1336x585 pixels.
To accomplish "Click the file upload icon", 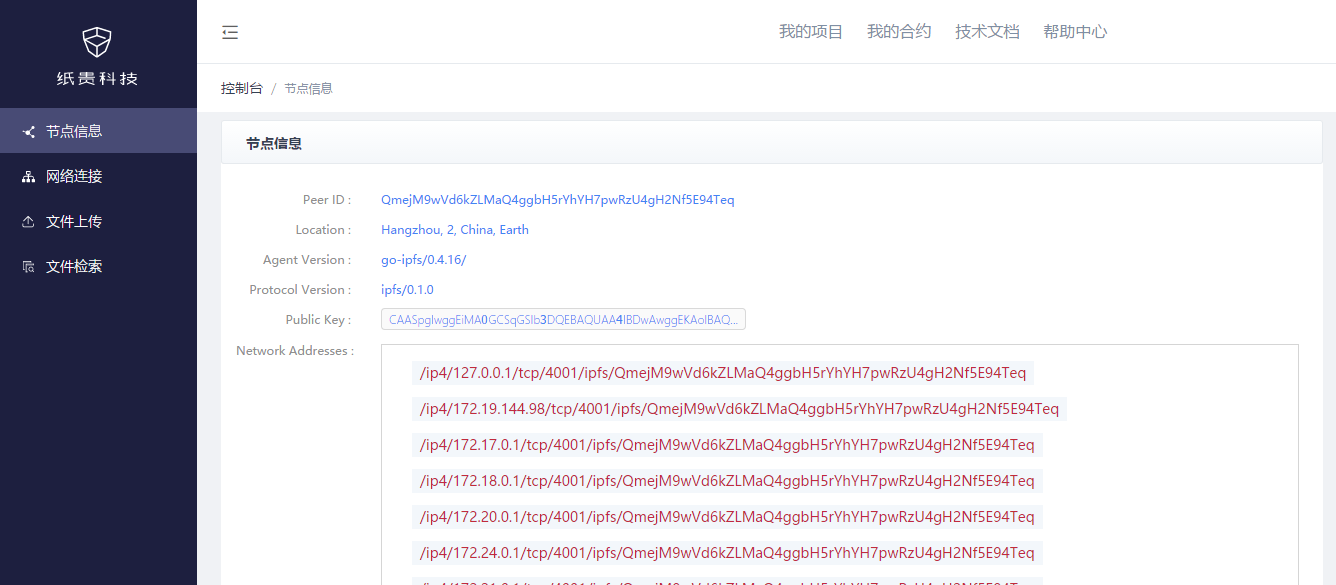I will pyautogui.click(x=29, y=222).
